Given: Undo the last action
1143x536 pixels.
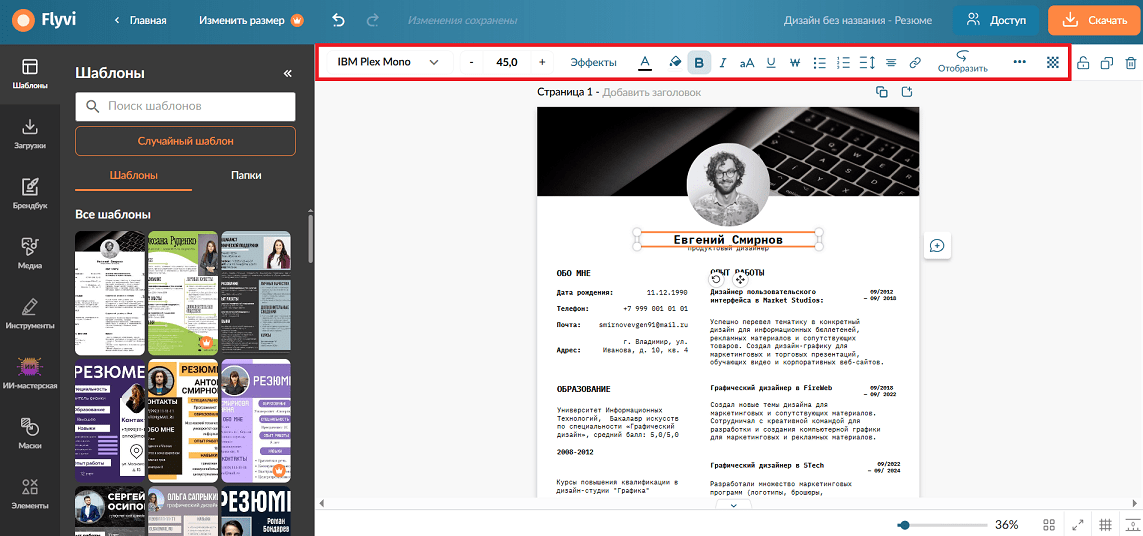Looking at the screenshot, I should [x=338, y=20].
